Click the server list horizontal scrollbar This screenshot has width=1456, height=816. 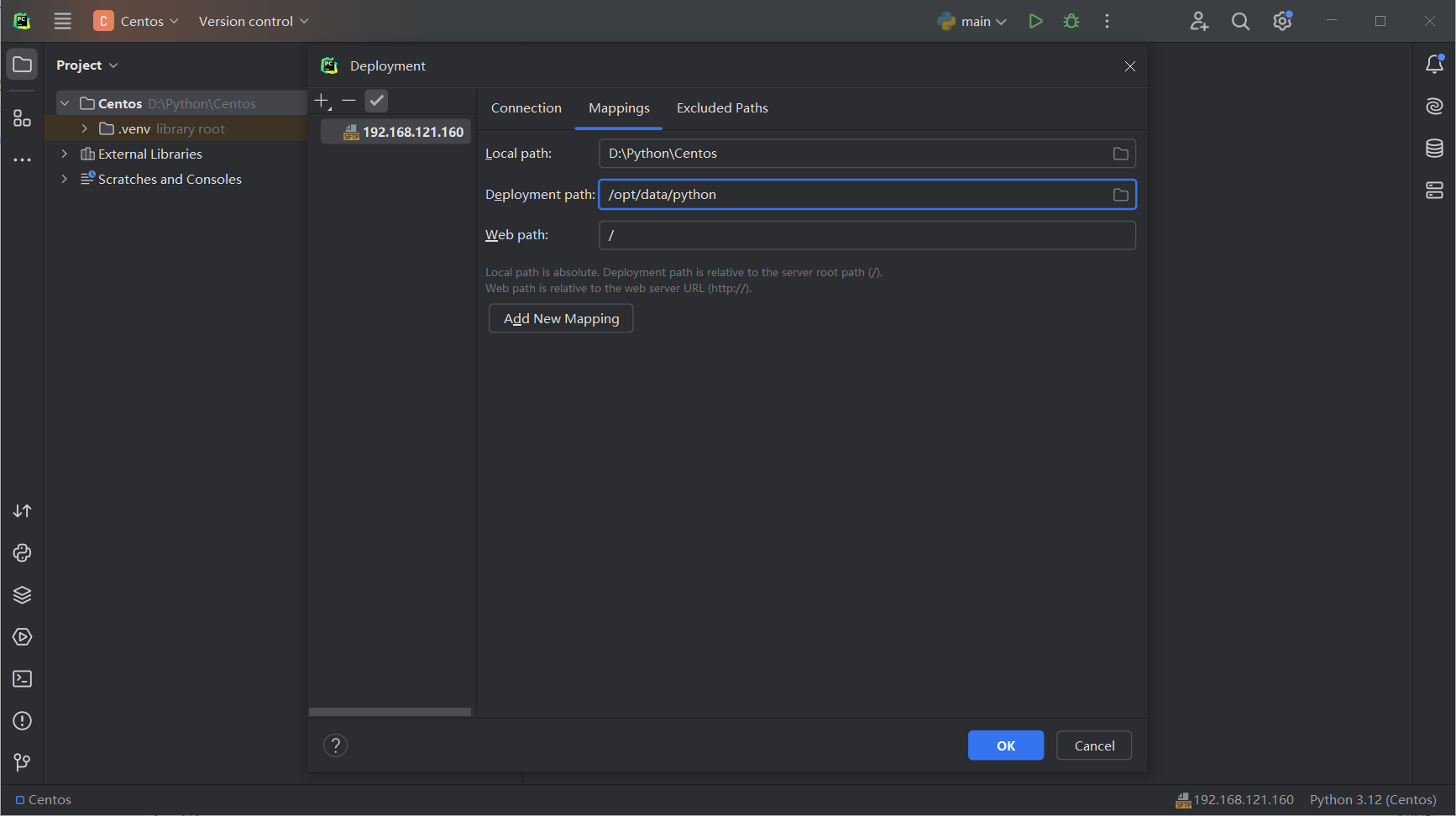[390, 712]
